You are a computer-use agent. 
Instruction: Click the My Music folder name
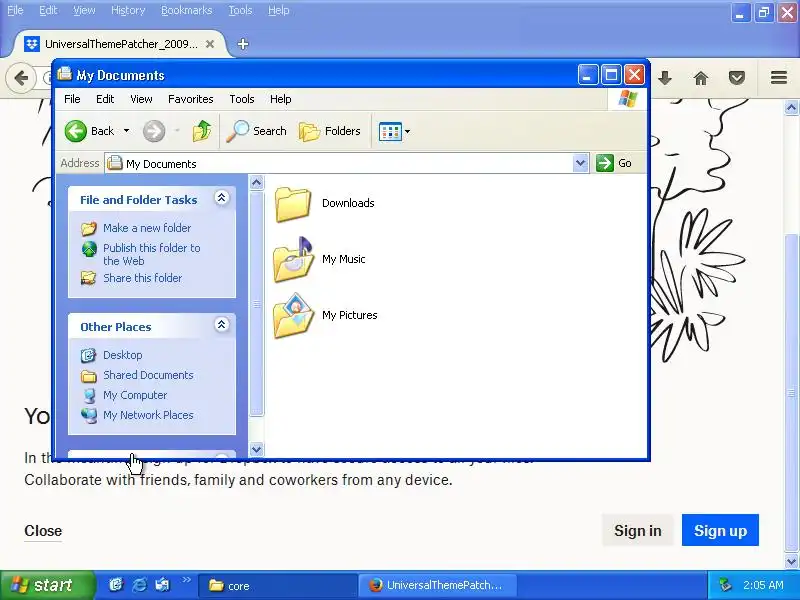[x=343, y=259]
